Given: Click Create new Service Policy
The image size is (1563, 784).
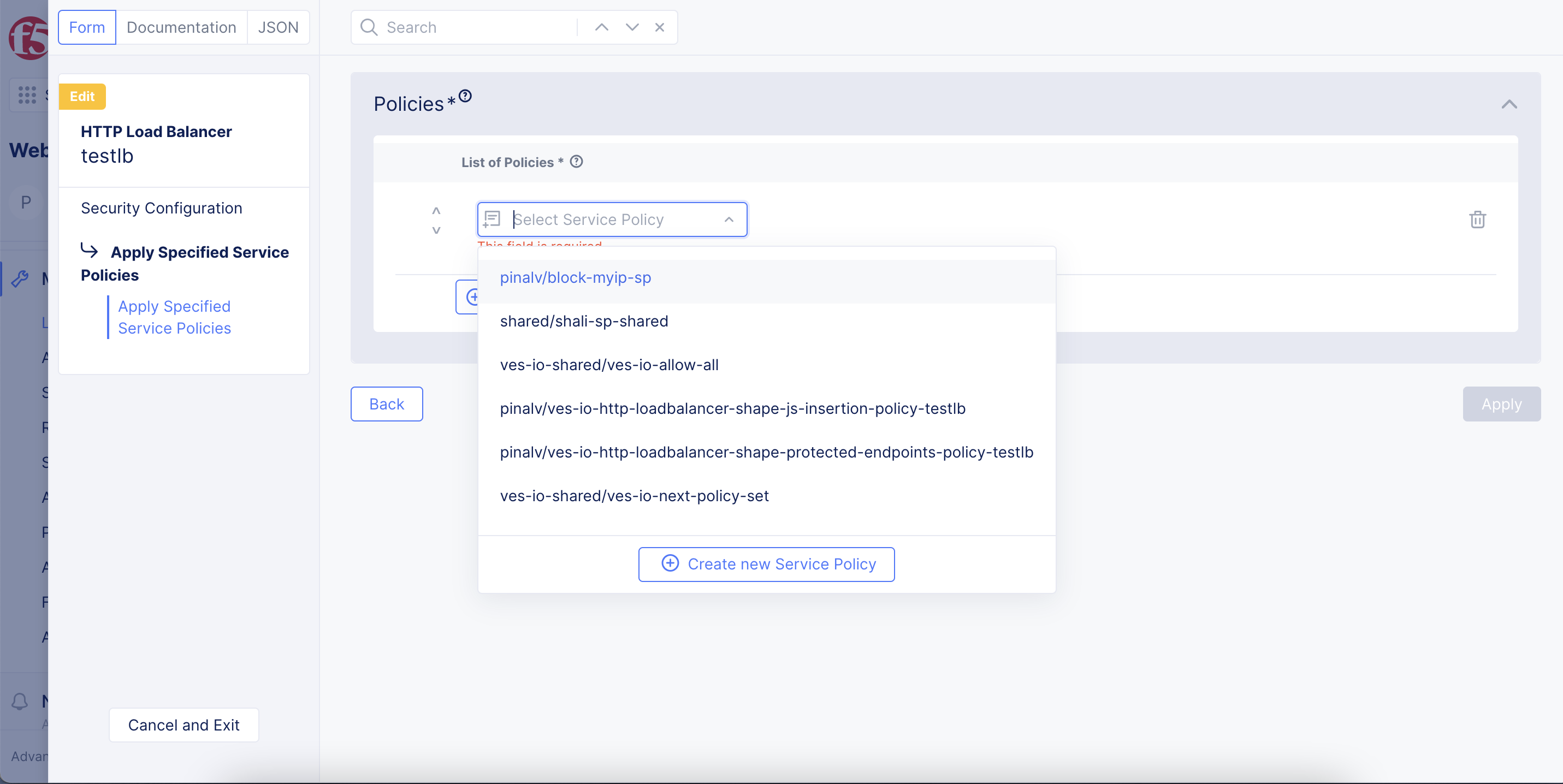Looking at the screenshot, I should pyautogui.click(x=766, y=564).
